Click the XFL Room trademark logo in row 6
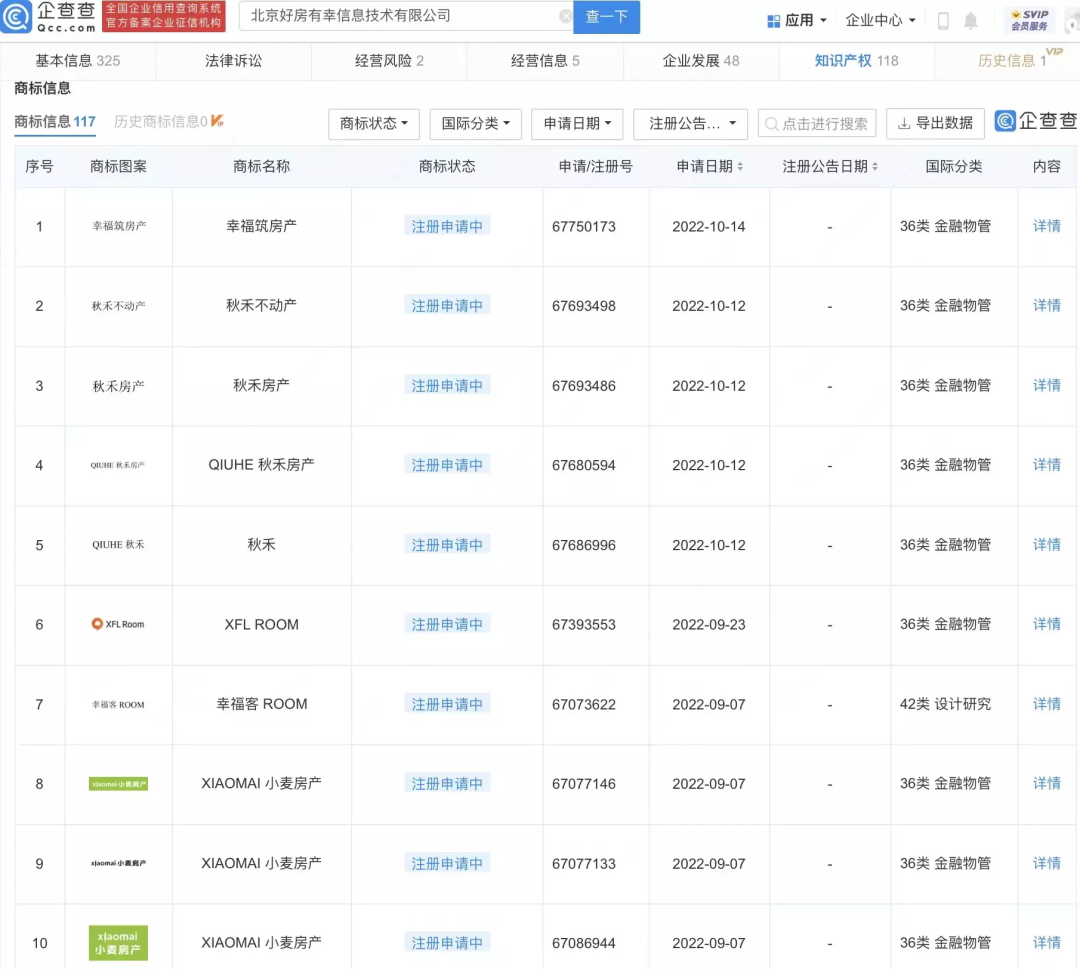Screen dimensions: 1080x969 pos(118,624)
